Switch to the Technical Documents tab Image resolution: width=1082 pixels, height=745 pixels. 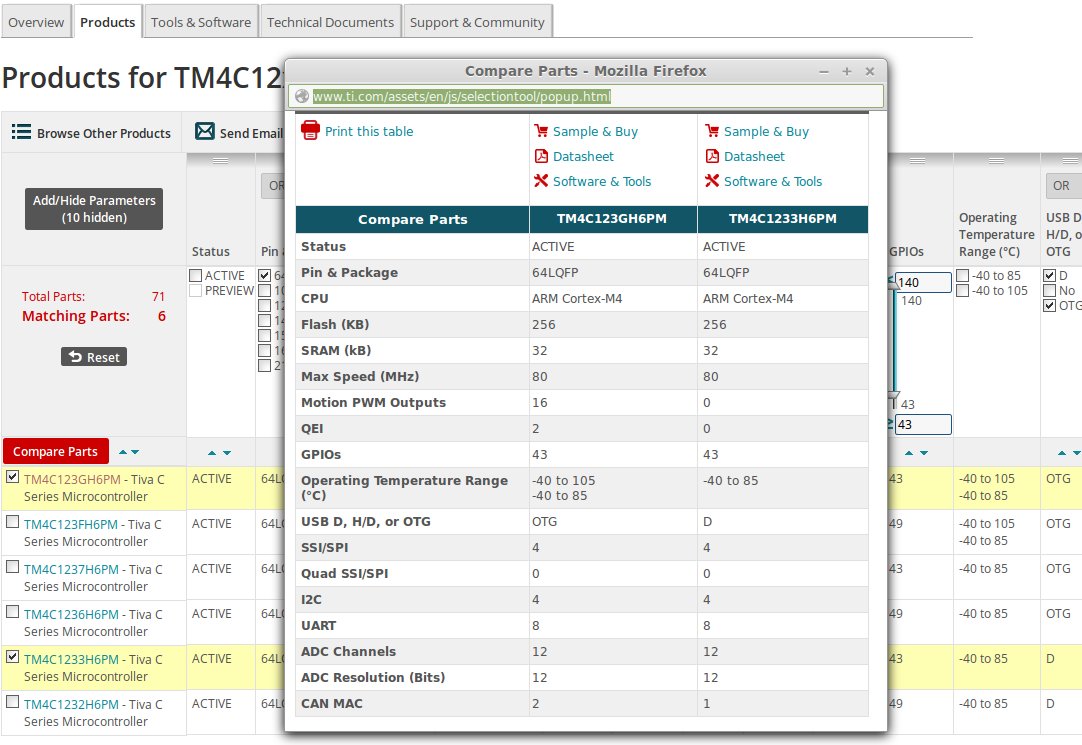point(330,22)
